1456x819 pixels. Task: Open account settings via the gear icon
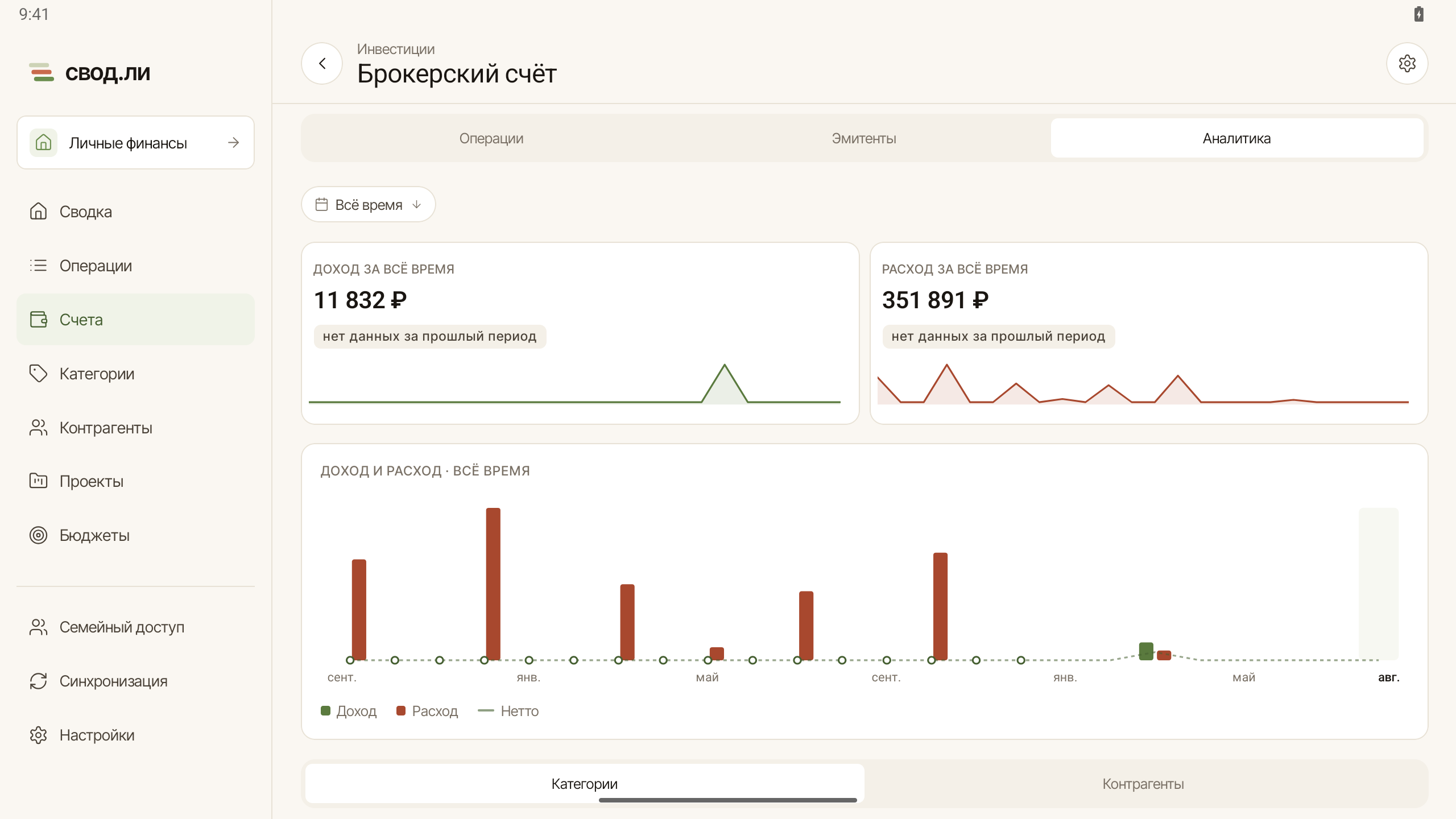coord(1407,63)
